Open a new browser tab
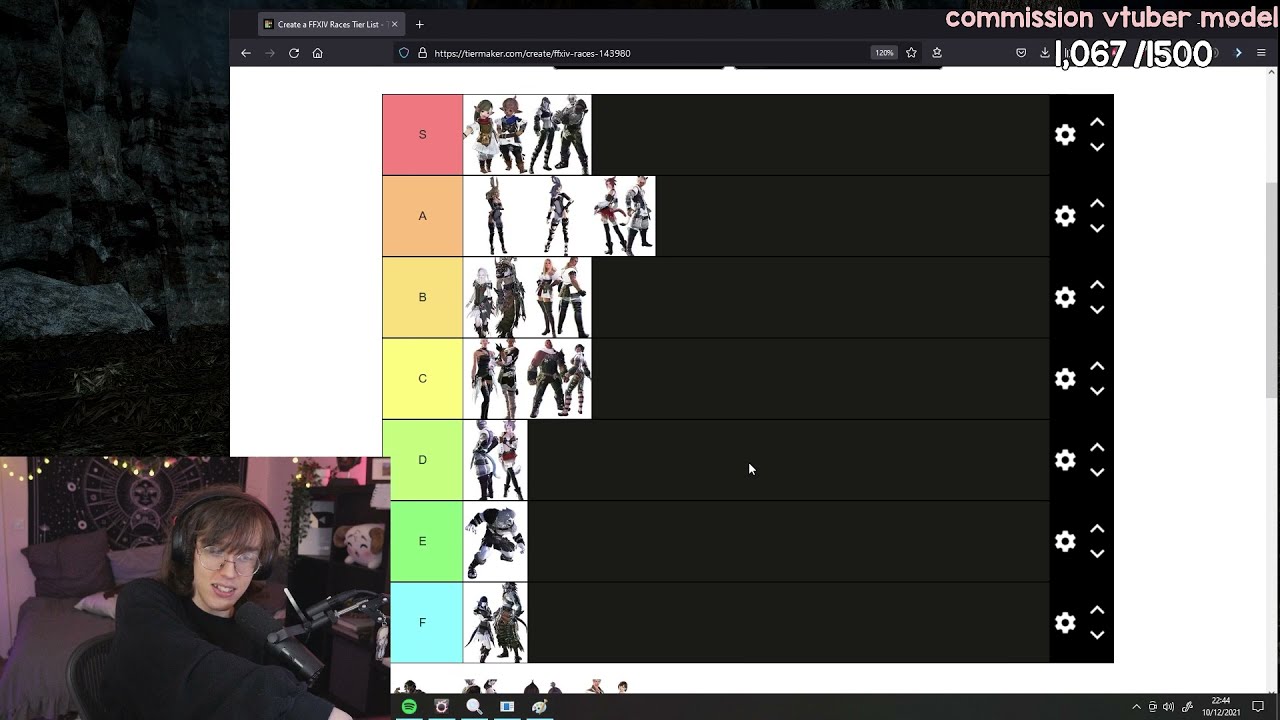Screen dimensions: 1280x720 coord(420,24)
